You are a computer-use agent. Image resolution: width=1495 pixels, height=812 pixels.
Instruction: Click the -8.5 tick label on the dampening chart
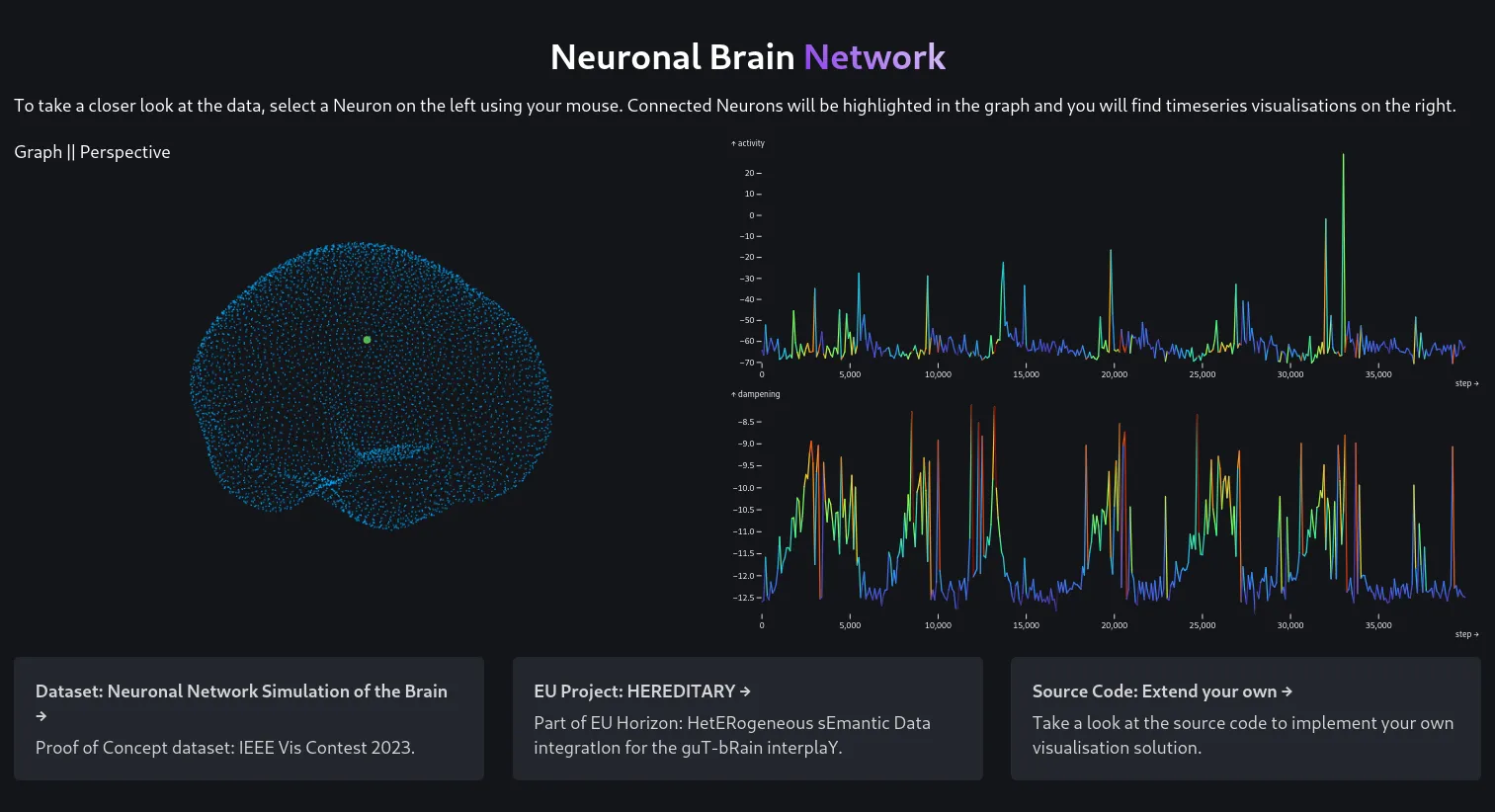[748, 422]
